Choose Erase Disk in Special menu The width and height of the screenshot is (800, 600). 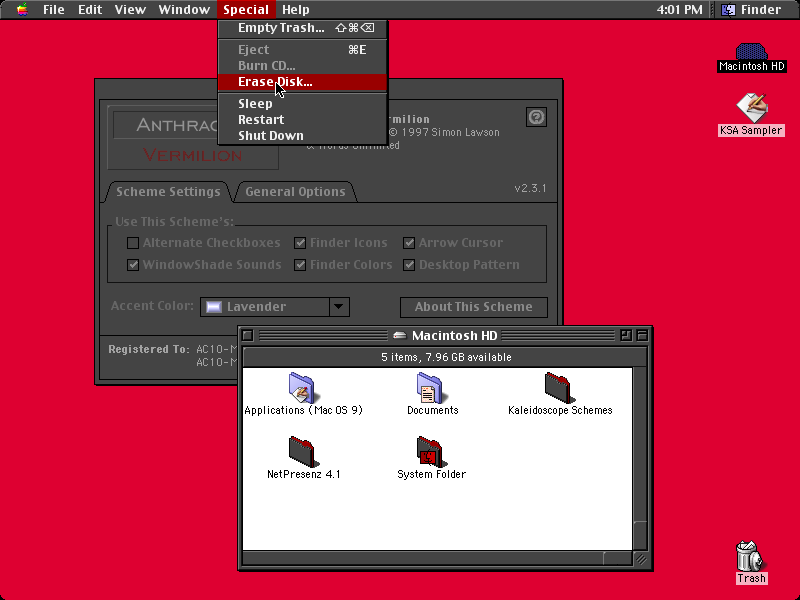(x=303, y=82)
